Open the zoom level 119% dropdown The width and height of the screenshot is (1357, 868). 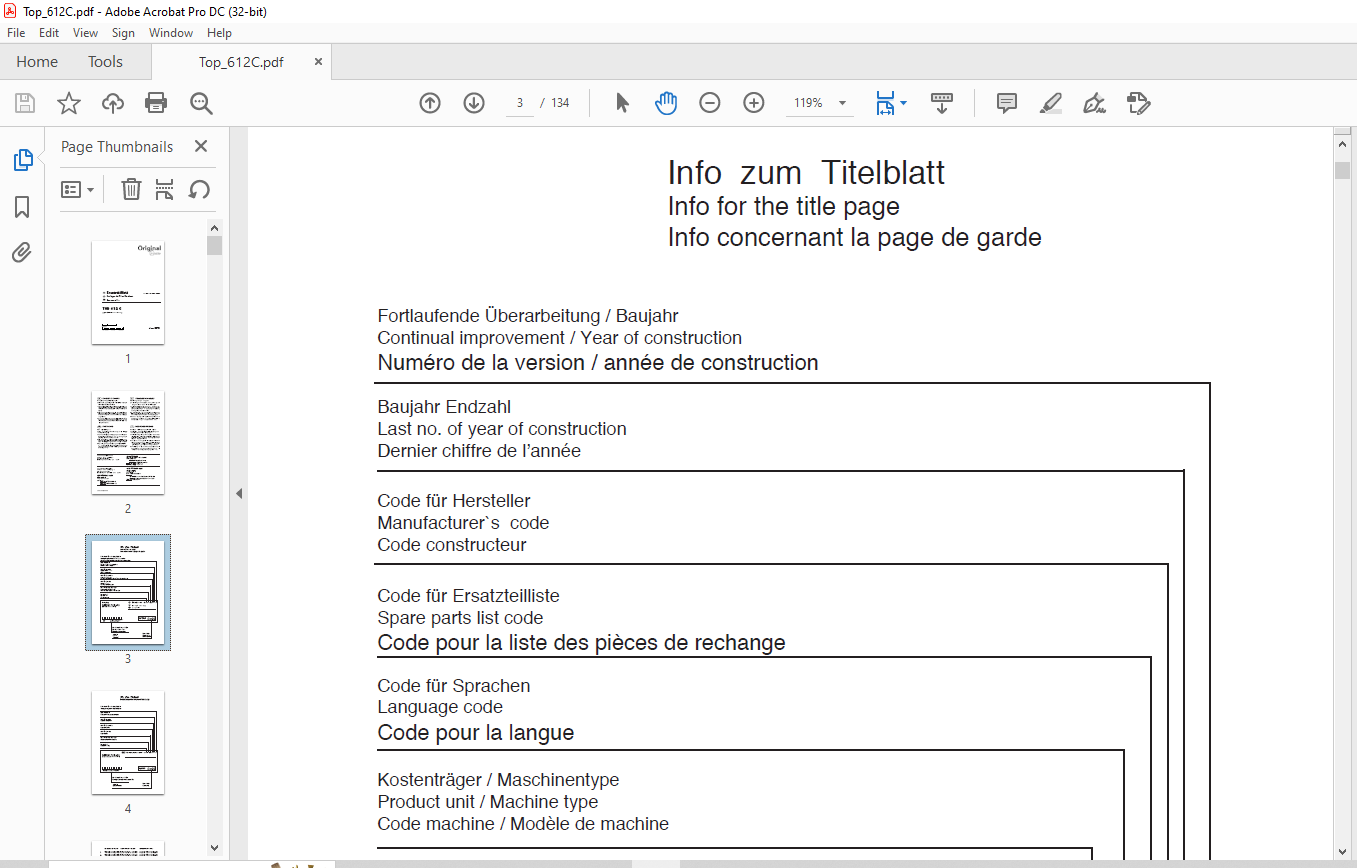(842, 103)
